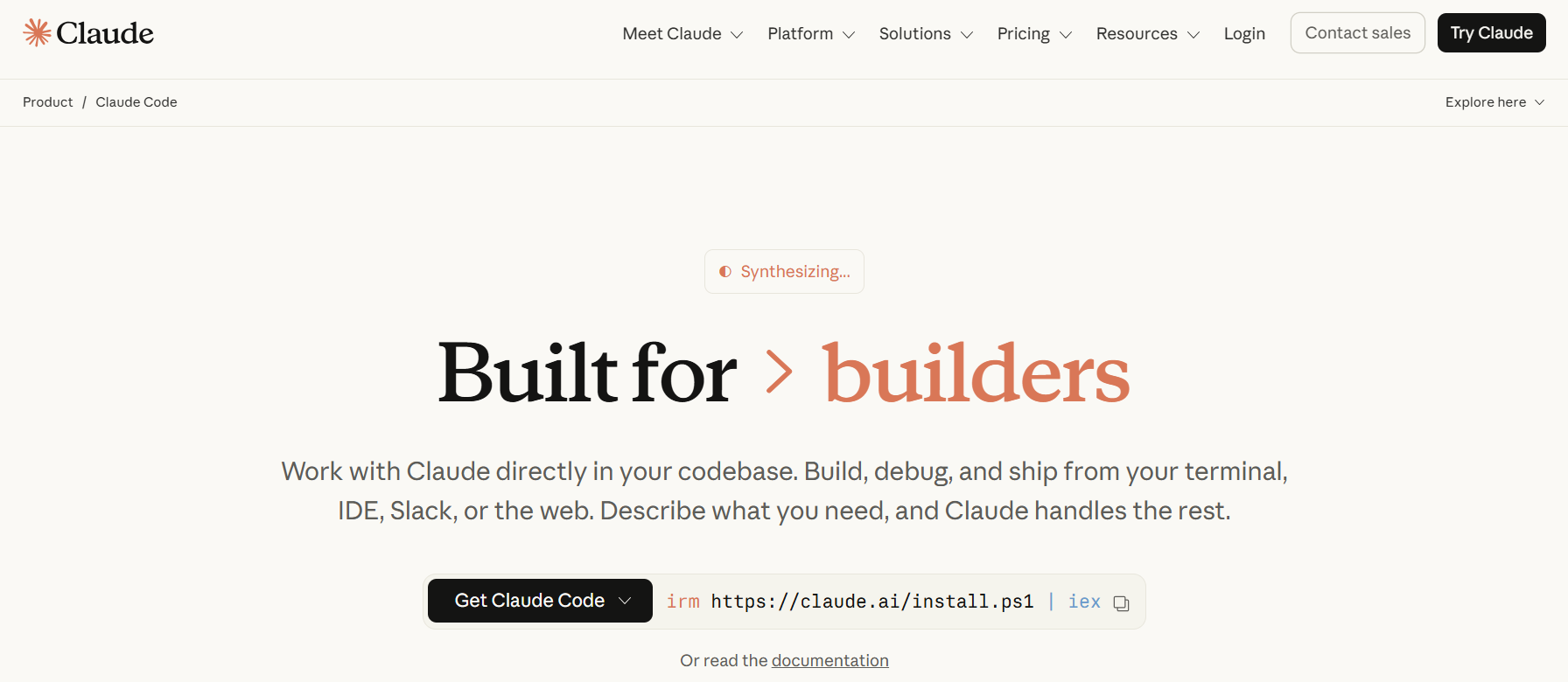Select the install URL https://claude.ai/install.ps1

872,602
